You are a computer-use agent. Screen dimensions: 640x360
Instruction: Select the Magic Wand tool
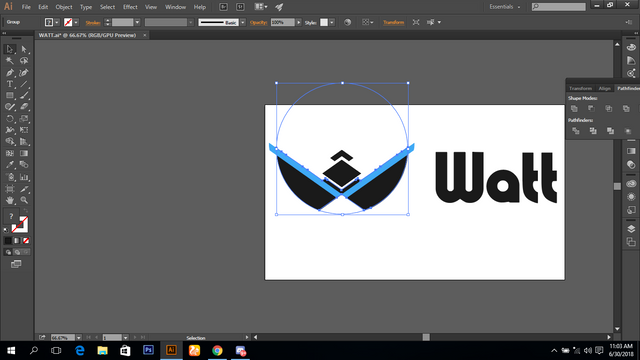[9, 61]
